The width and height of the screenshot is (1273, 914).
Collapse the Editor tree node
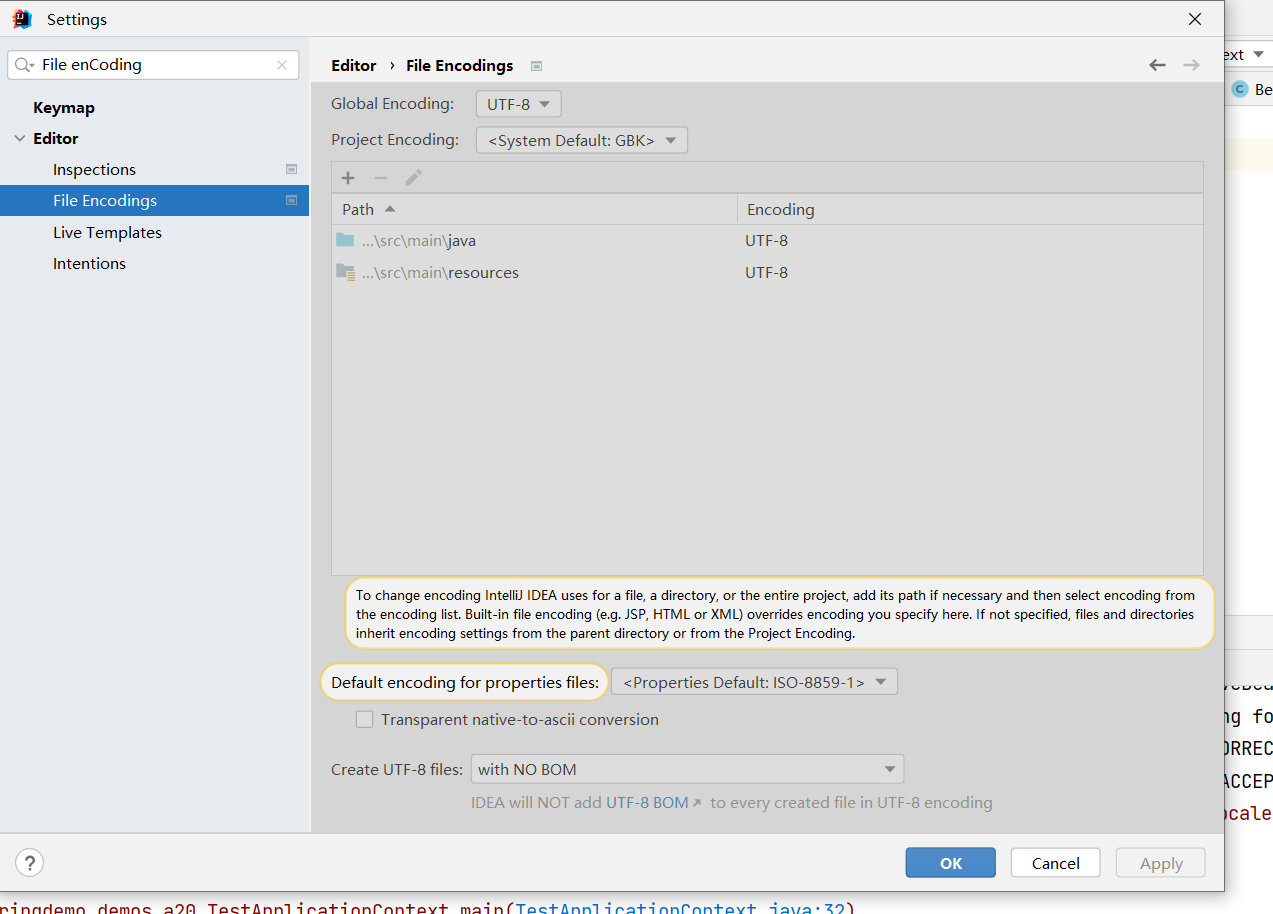click(22, 138)
